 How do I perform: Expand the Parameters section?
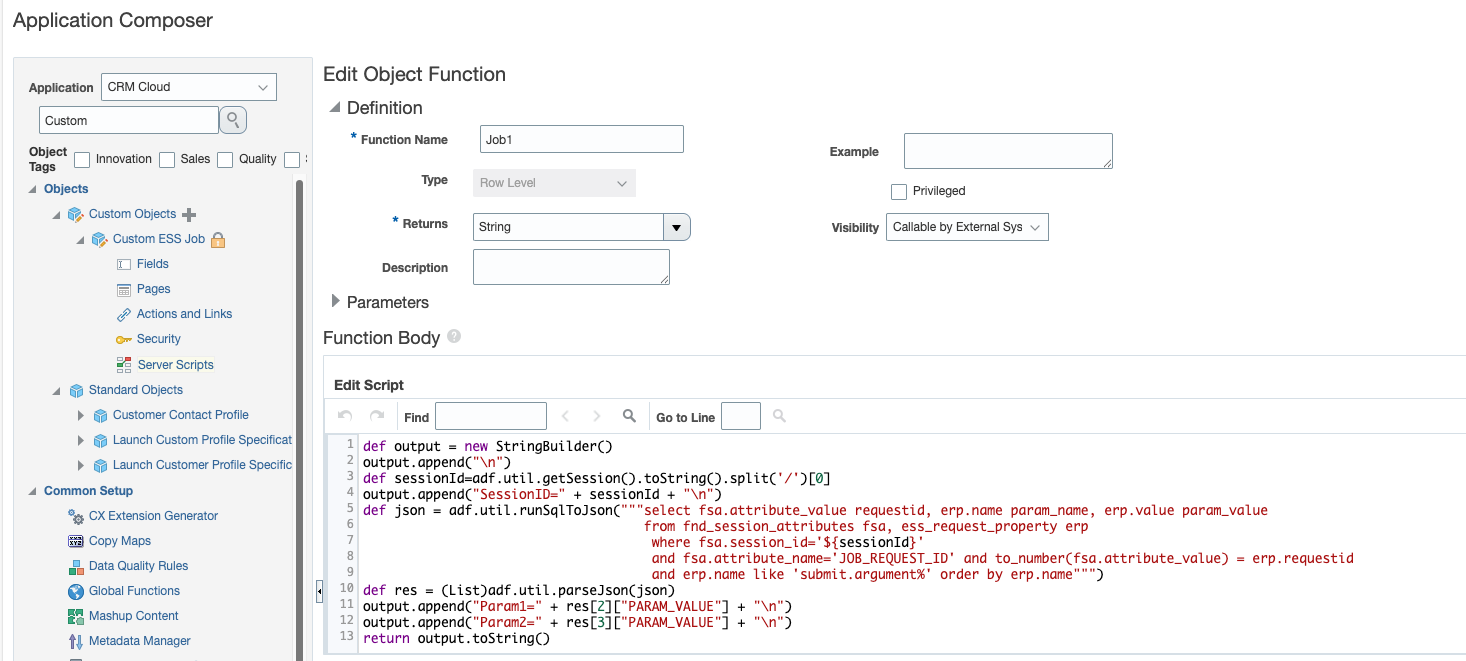[336, 302]
